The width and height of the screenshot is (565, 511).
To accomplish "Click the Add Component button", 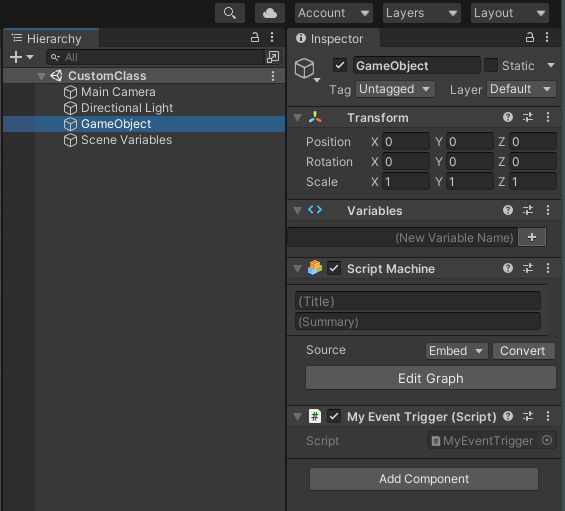I will tap(424, 479).
